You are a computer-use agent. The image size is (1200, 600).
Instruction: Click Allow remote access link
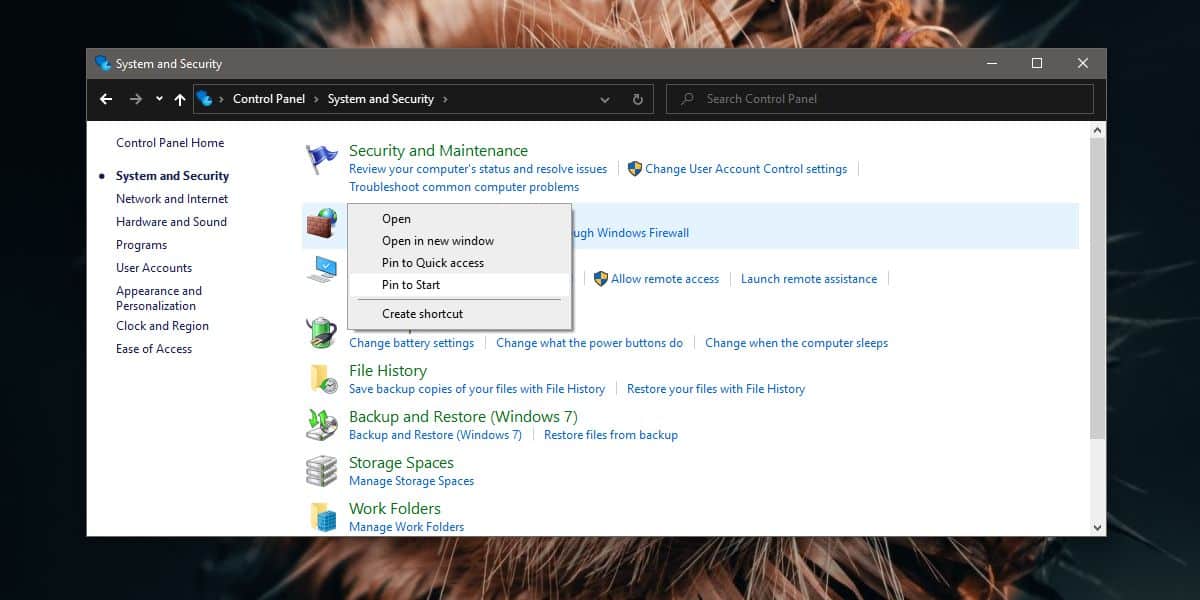click(x=665, y=279)
